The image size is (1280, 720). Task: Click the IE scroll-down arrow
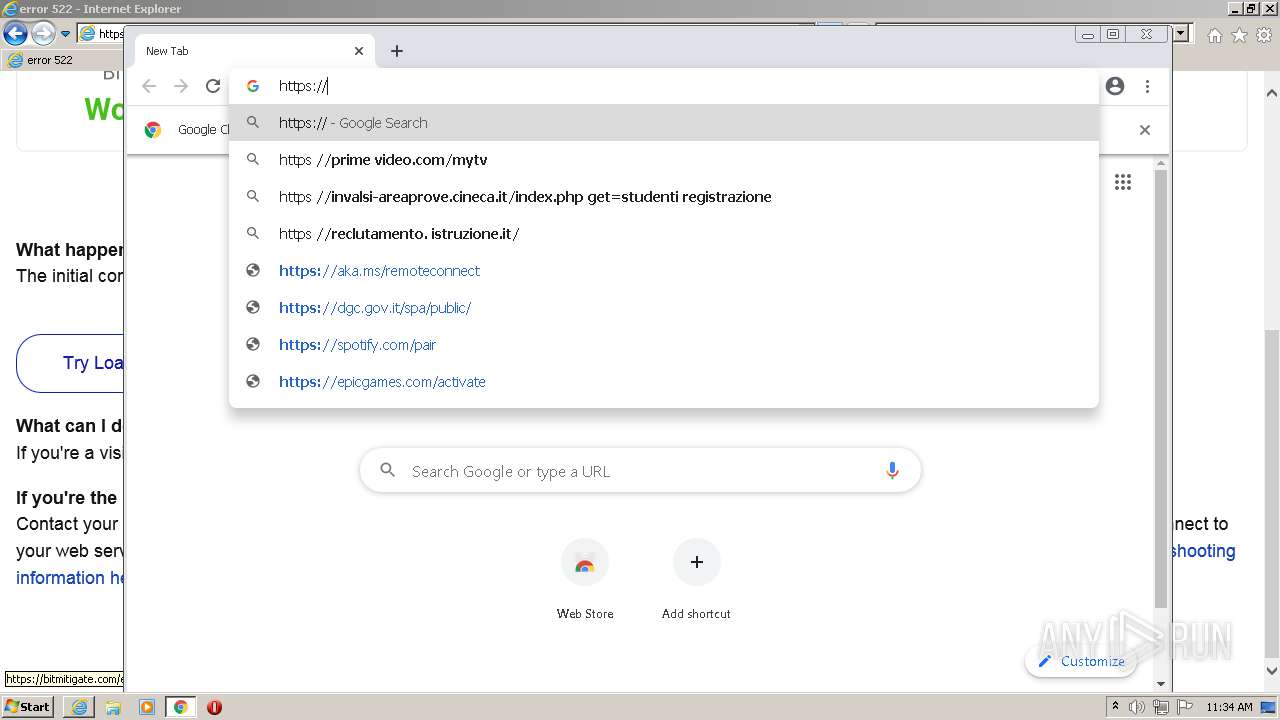[x=1272, y=672]
